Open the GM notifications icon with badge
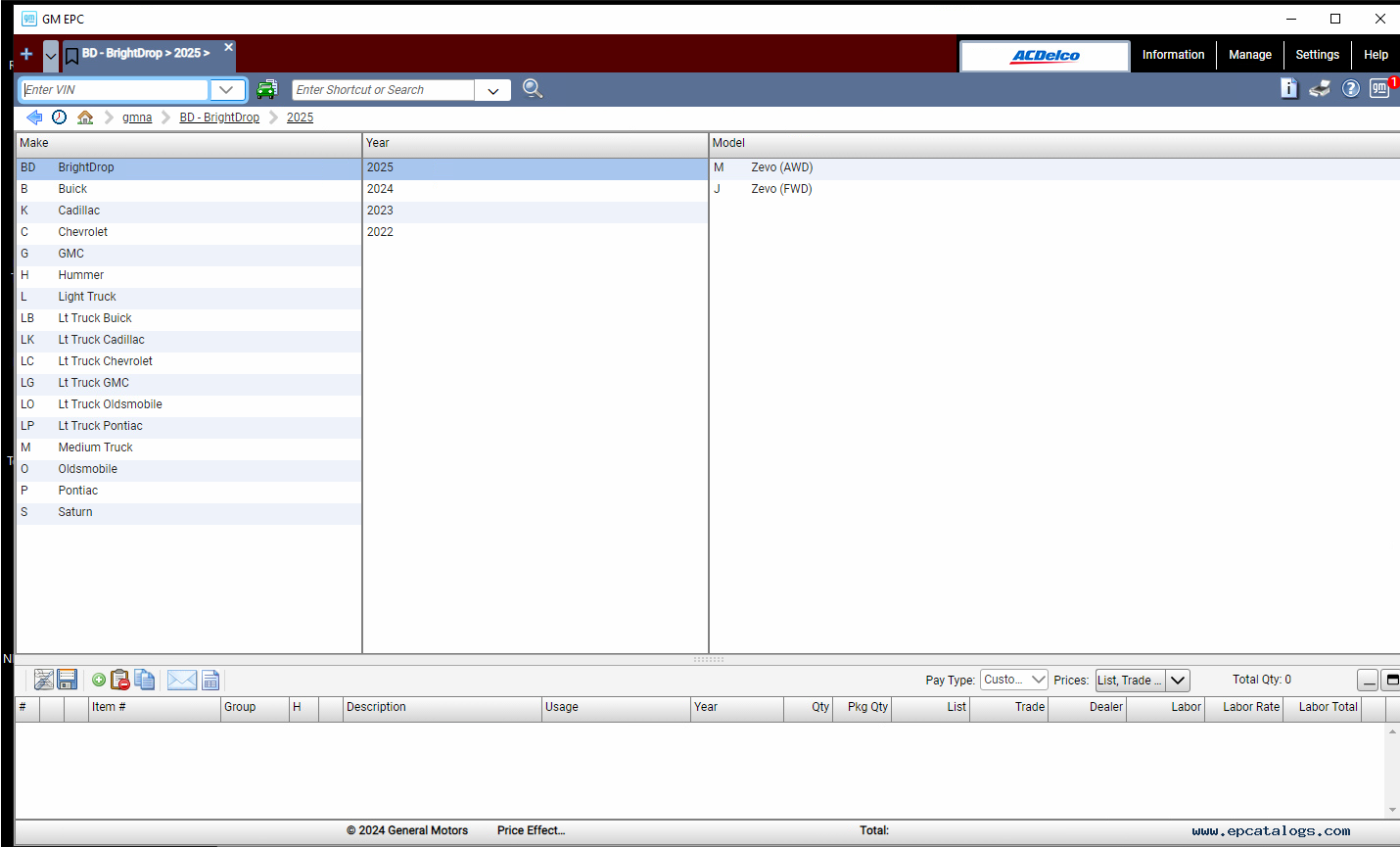 1380,88
